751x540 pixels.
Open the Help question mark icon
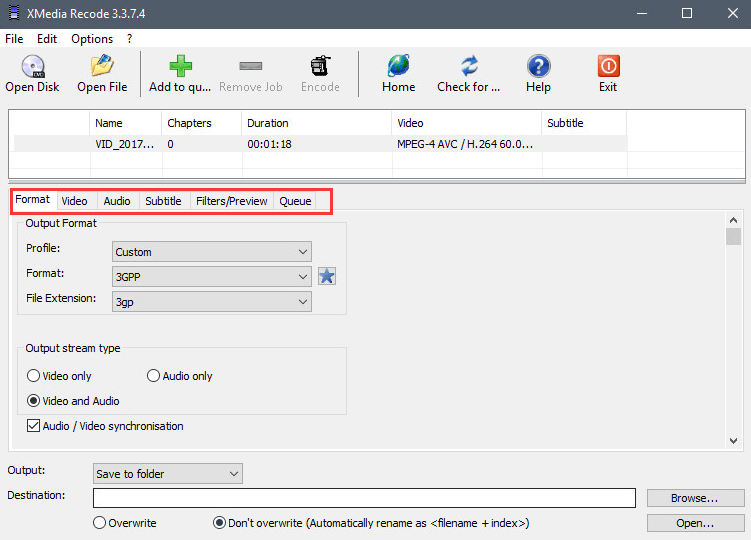[x=538, y=66]
